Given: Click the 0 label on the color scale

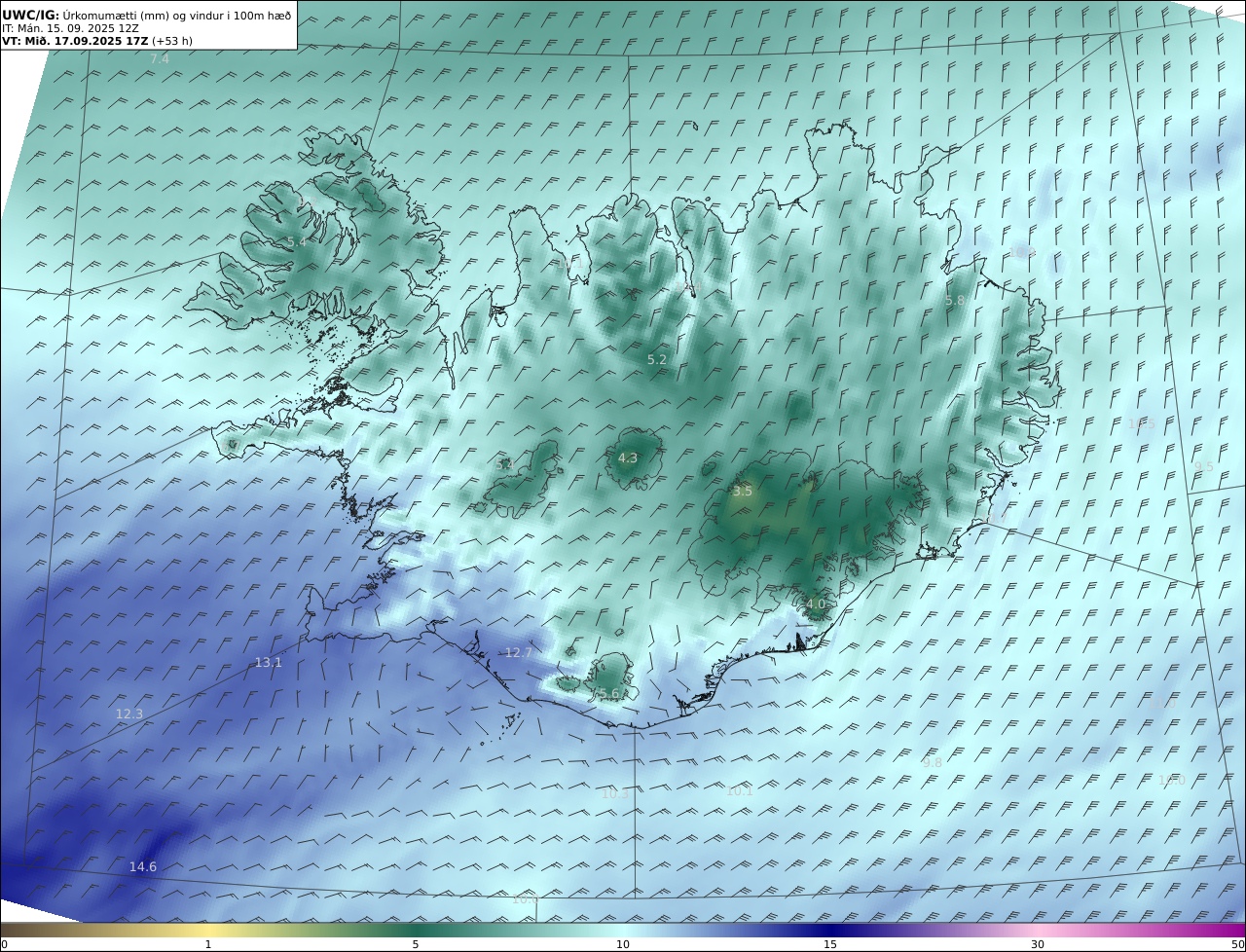Looking at the screenshot, I should tap(4, 944).
